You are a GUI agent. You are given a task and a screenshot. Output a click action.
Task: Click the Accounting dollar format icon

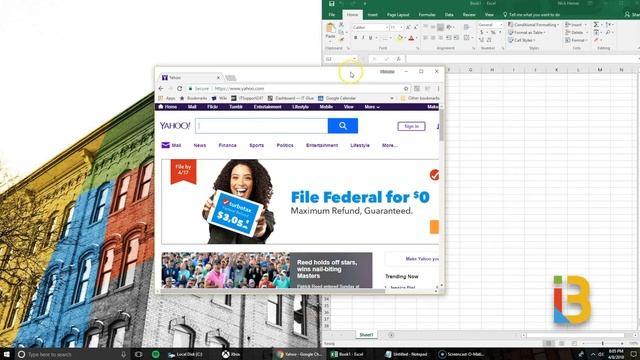tap(482, 32)
